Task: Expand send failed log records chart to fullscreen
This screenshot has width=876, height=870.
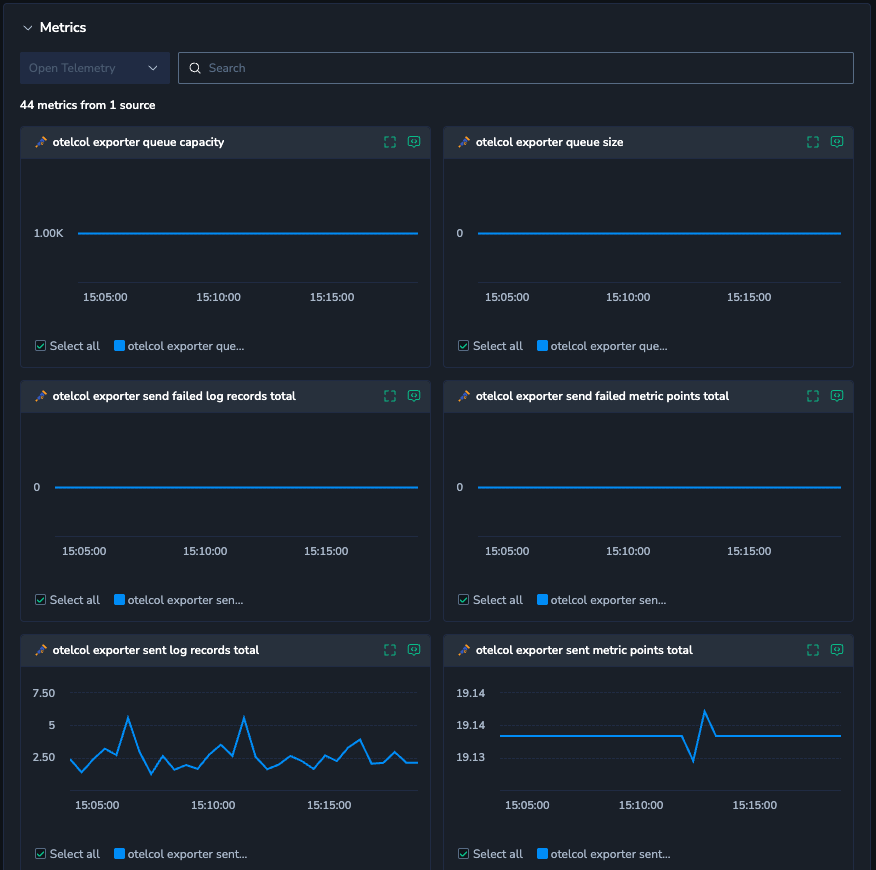Action: click(390, 396)
